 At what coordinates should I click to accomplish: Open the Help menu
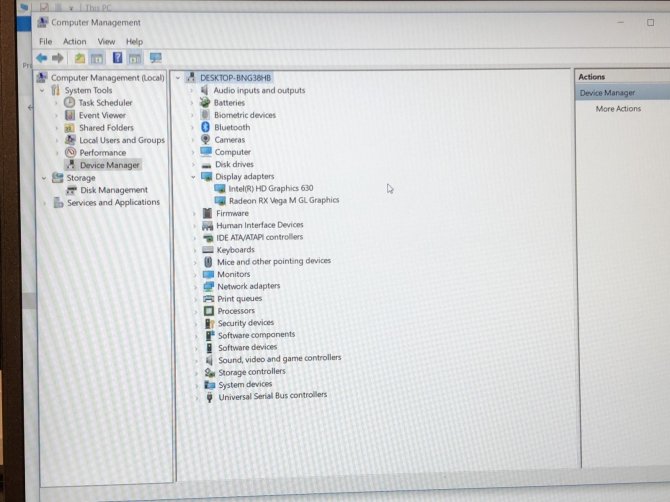coord(134,41)
